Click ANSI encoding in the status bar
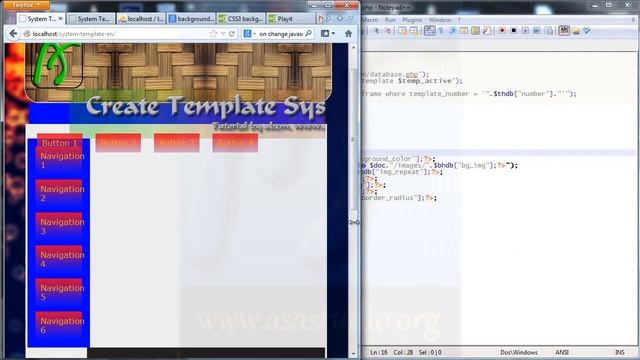 [562, 352]
